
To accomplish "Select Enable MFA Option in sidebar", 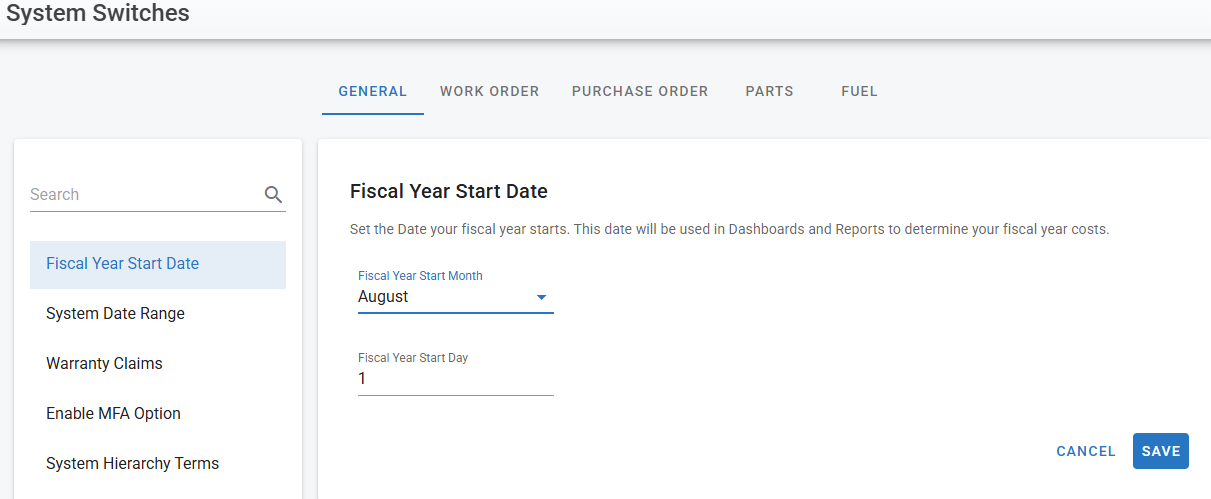I will [113, 414].
